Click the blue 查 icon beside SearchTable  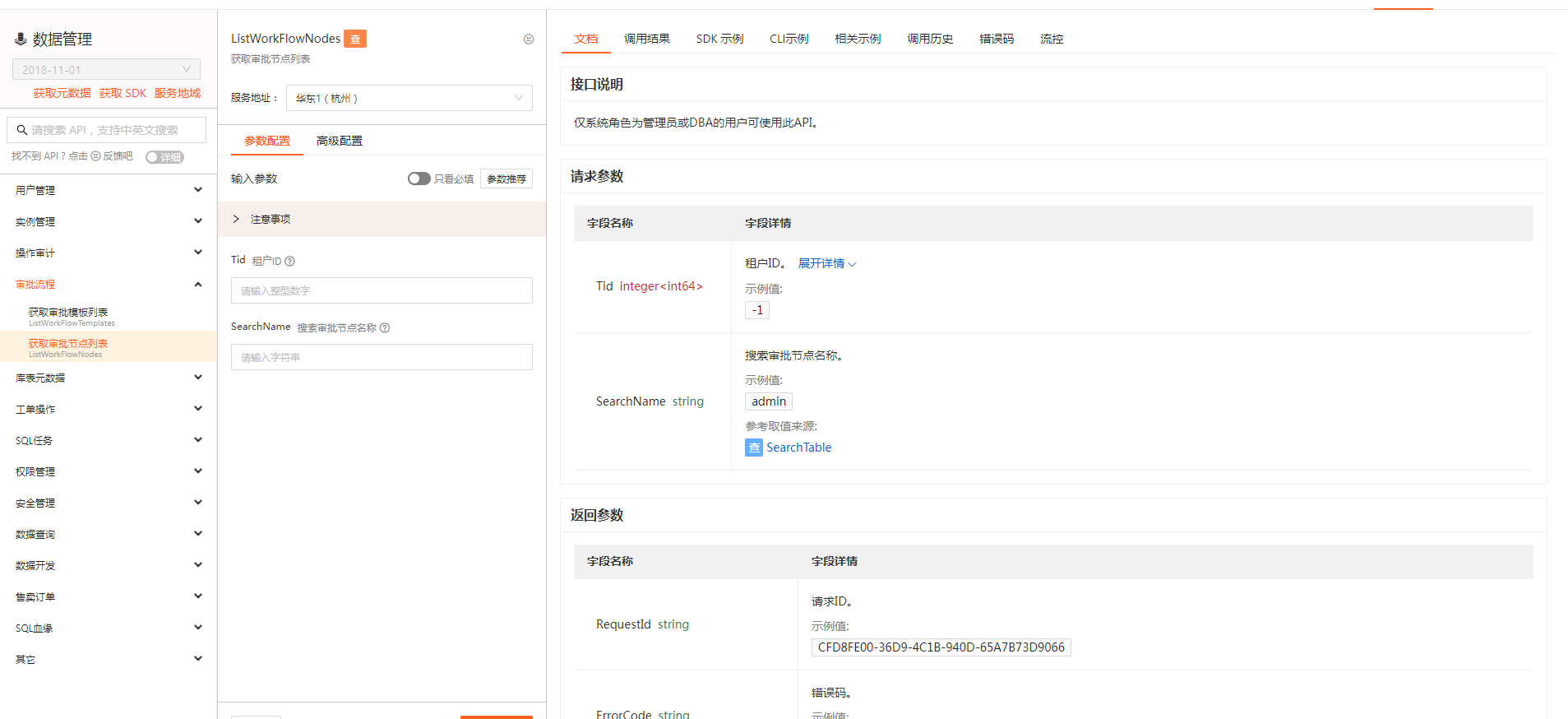(x=754, y=448)
